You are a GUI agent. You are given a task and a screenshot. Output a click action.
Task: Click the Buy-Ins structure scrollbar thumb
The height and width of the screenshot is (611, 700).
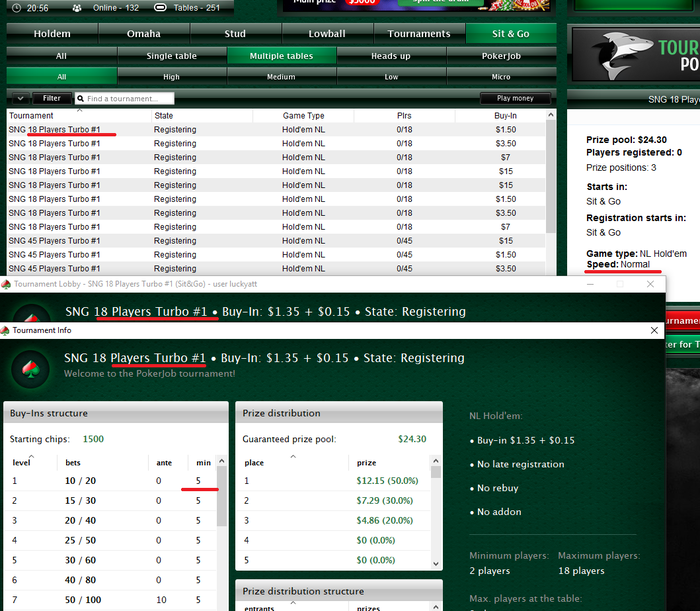[x=222, y=497]
